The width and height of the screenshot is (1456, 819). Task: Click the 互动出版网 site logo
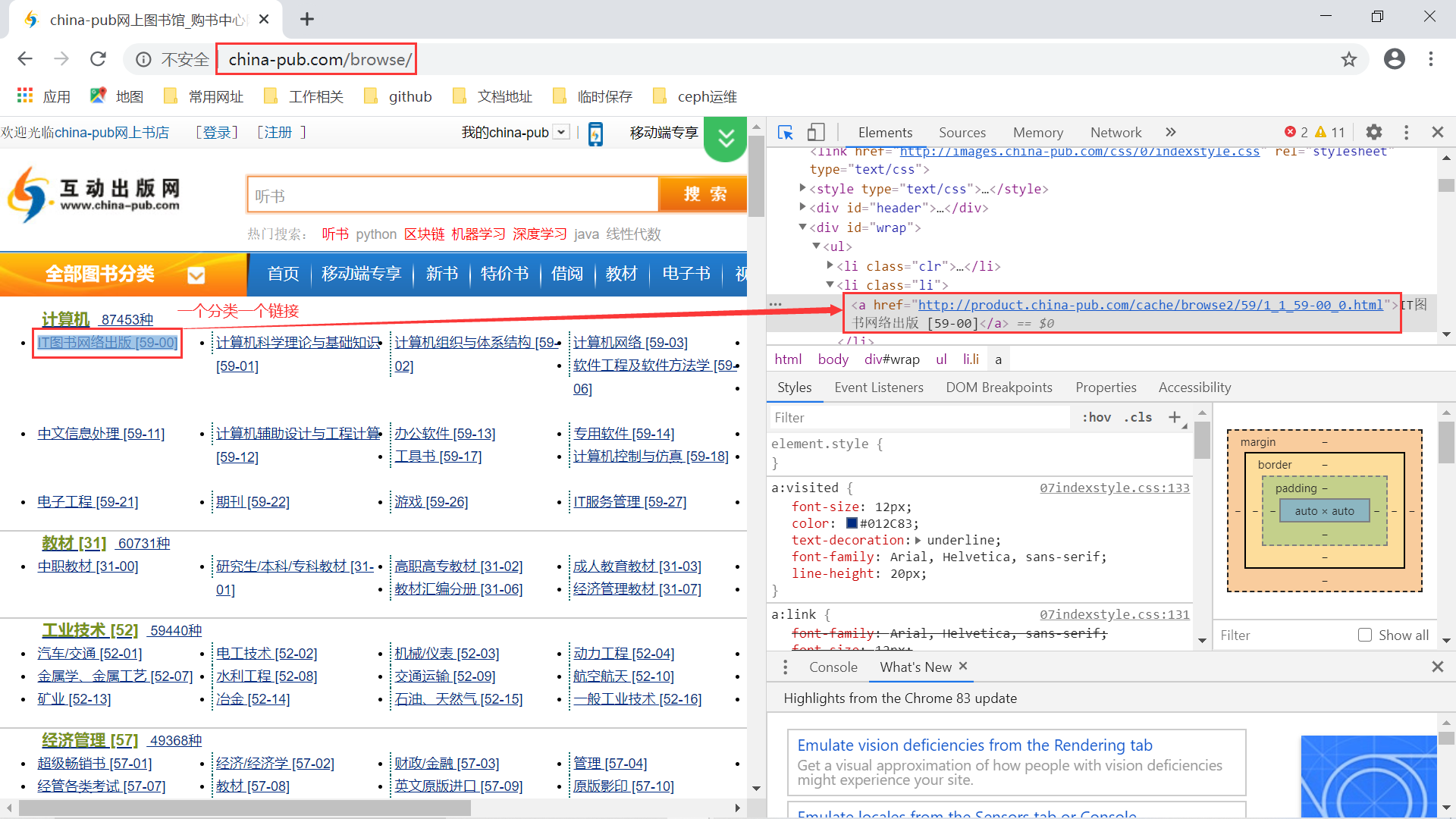pyautogui.click(x=94, y=194)
